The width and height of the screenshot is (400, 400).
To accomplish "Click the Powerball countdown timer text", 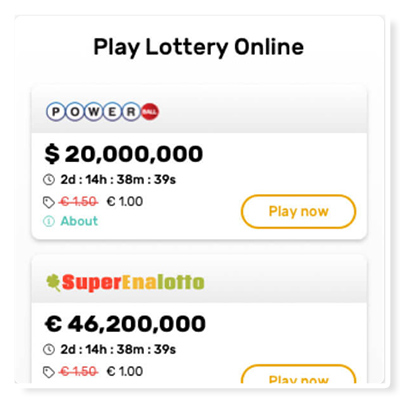I will pos(118,180).
